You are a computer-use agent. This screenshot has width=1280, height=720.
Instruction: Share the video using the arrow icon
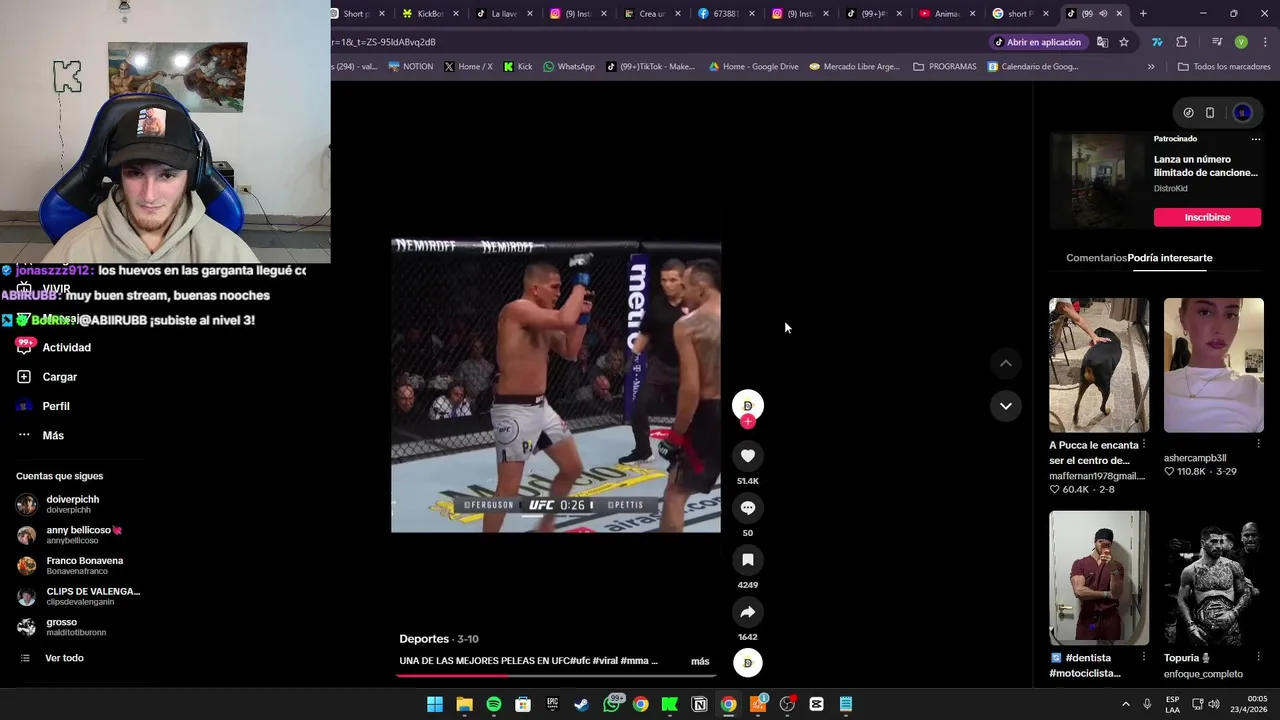tap(747, 612)
